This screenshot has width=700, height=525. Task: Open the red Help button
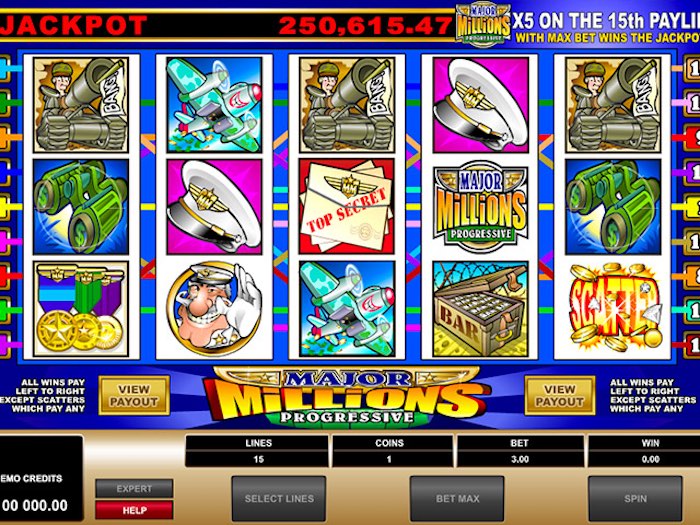[134, 510]
